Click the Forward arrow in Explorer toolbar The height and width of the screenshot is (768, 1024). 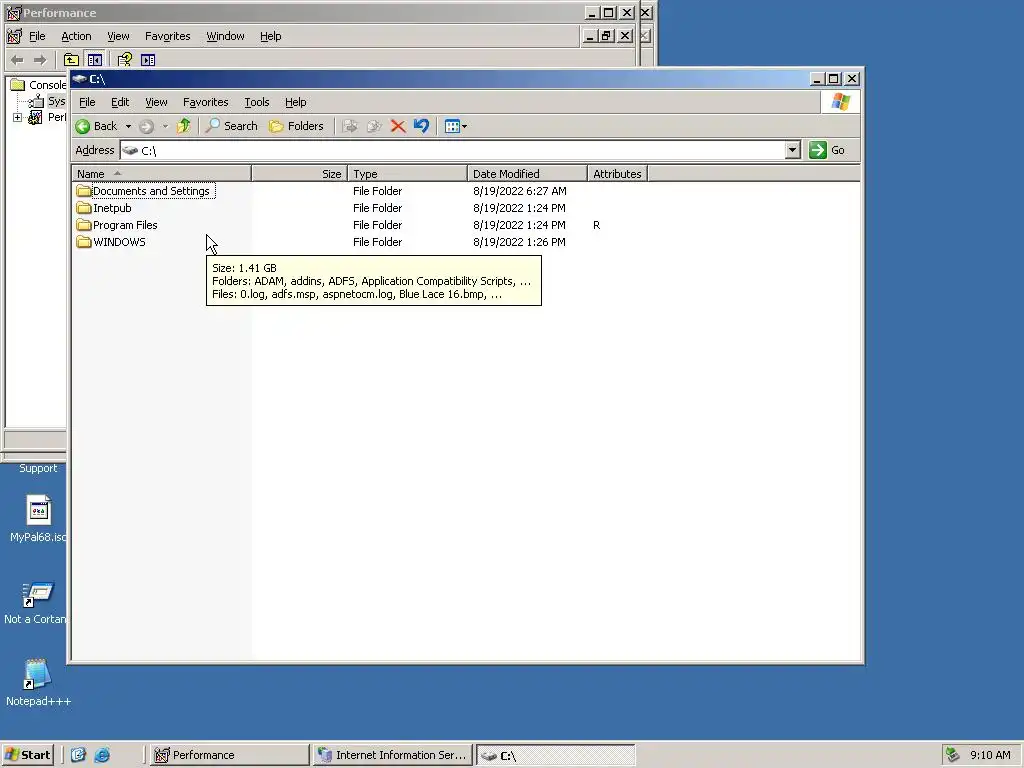tap(146, 126)
